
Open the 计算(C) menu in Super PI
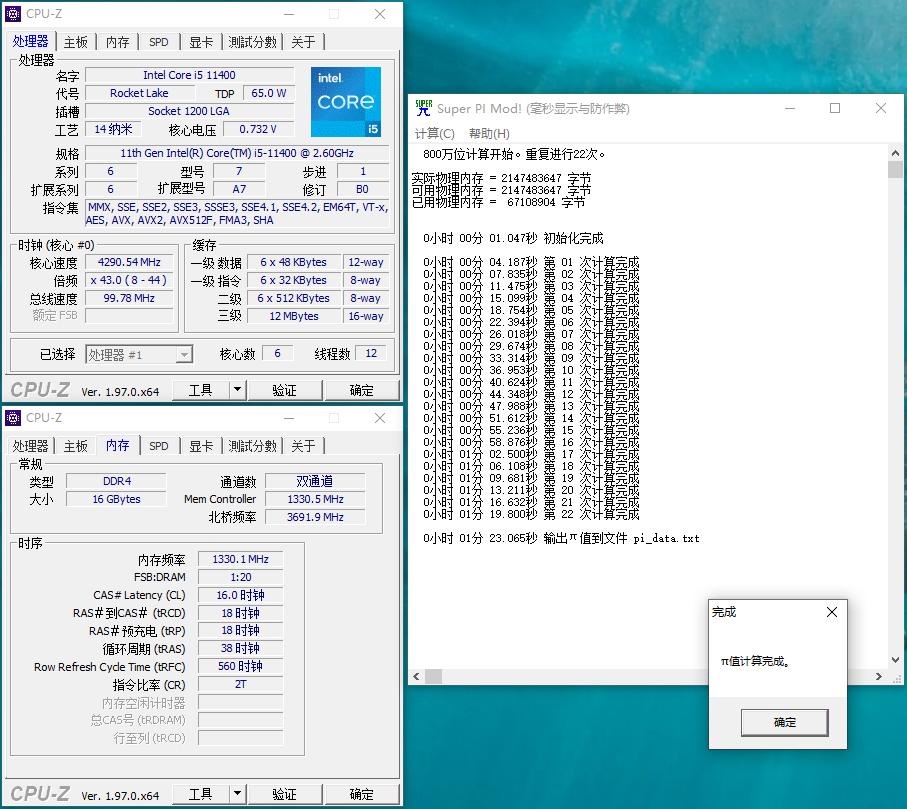pos(434,132)
